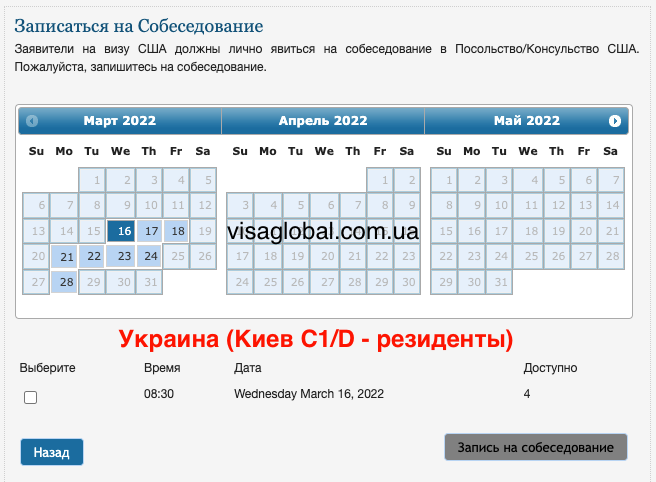Select March 18 in the calendar

176,231
